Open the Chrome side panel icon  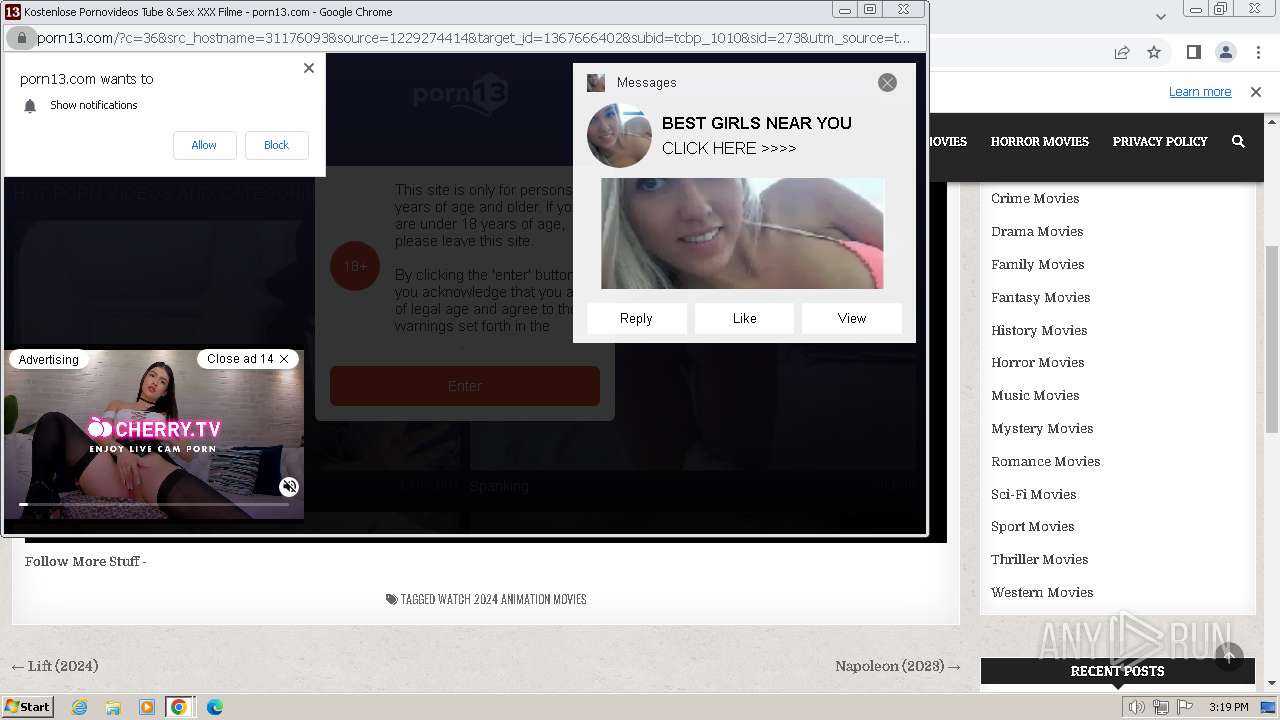1193,52
